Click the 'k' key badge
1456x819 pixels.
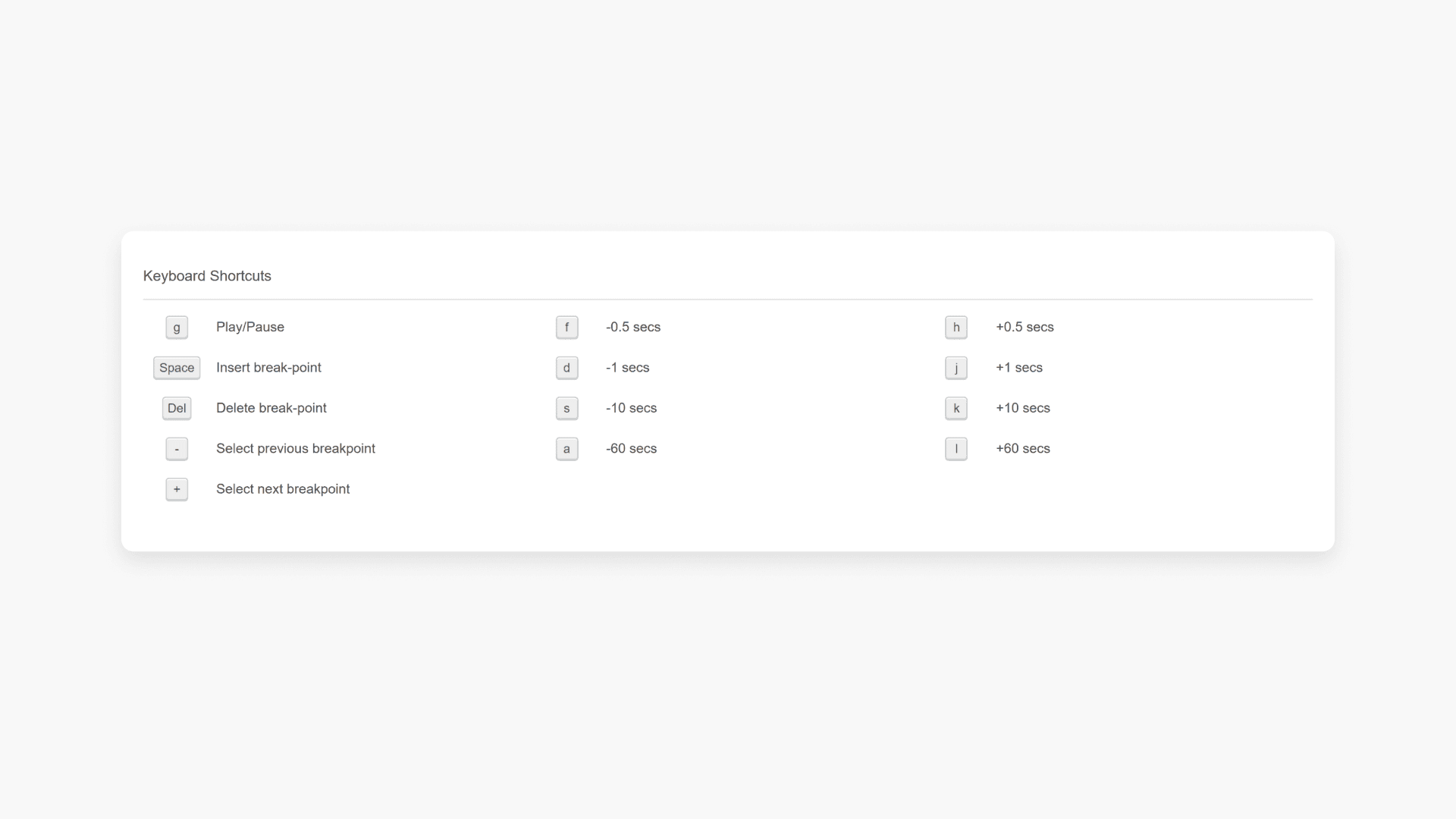(956, 408)
